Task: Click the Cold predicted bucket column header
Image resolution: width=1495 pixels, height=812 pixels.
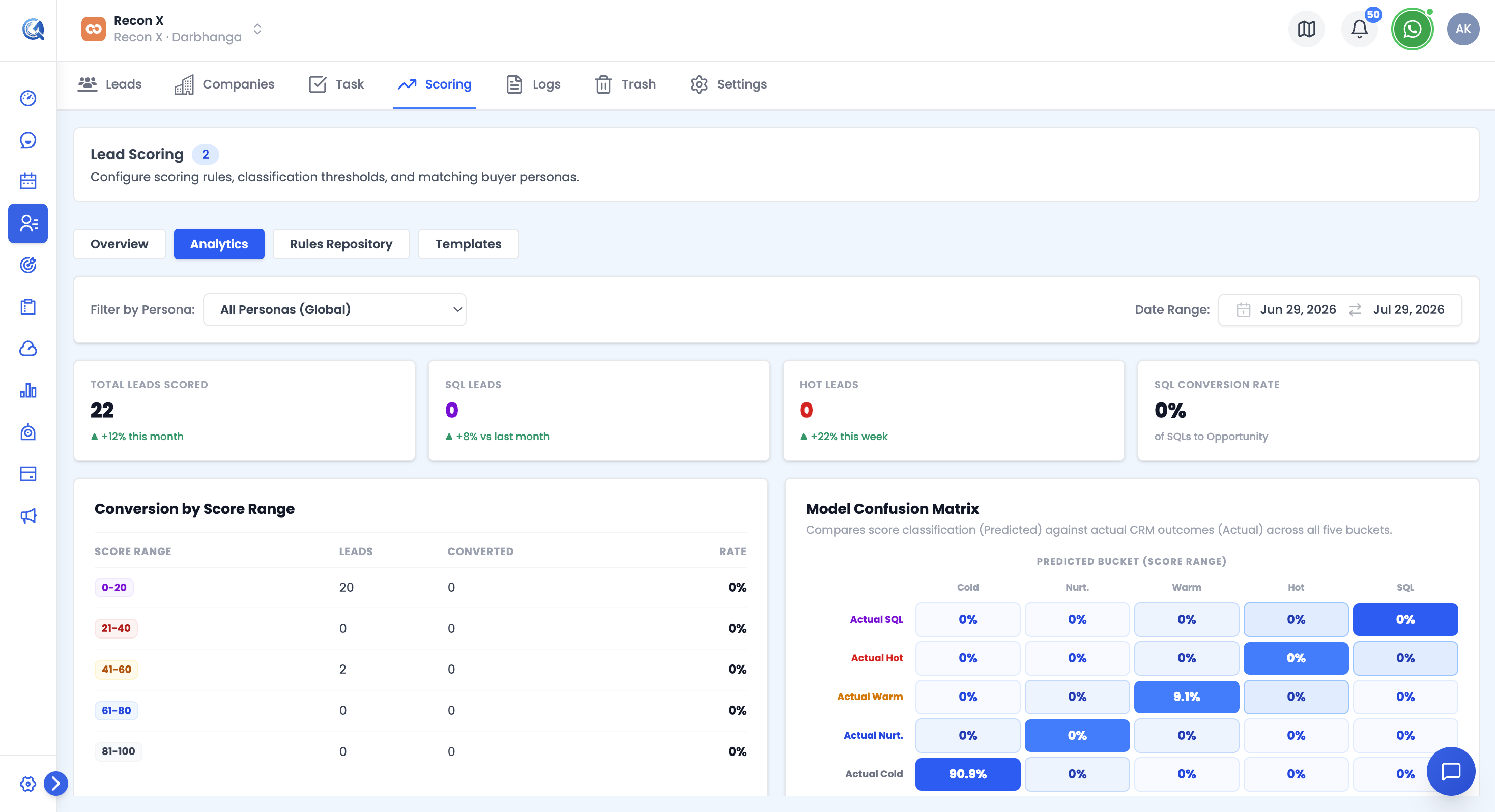Action: point(967,588)
